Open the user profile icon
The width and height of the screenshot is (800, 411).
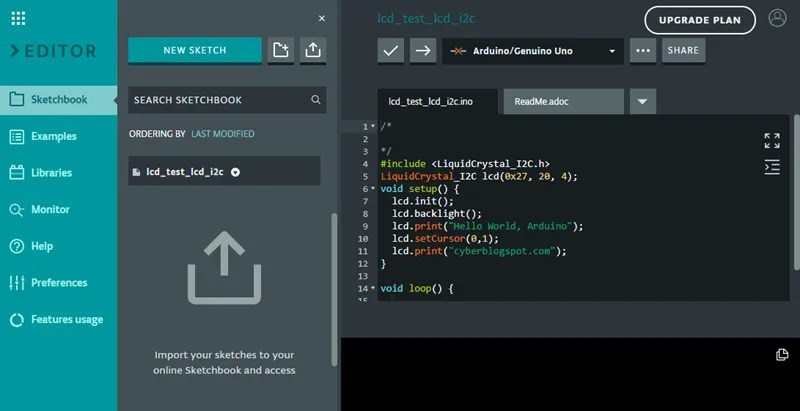coord(778,18)
